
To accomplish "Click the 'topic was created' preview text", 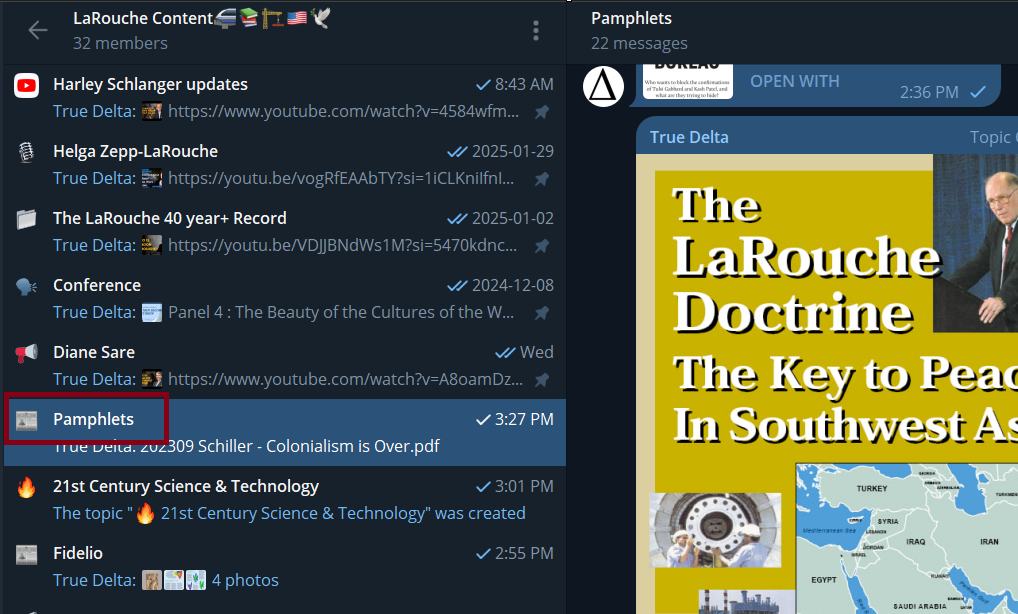I will tap(289, 513).
